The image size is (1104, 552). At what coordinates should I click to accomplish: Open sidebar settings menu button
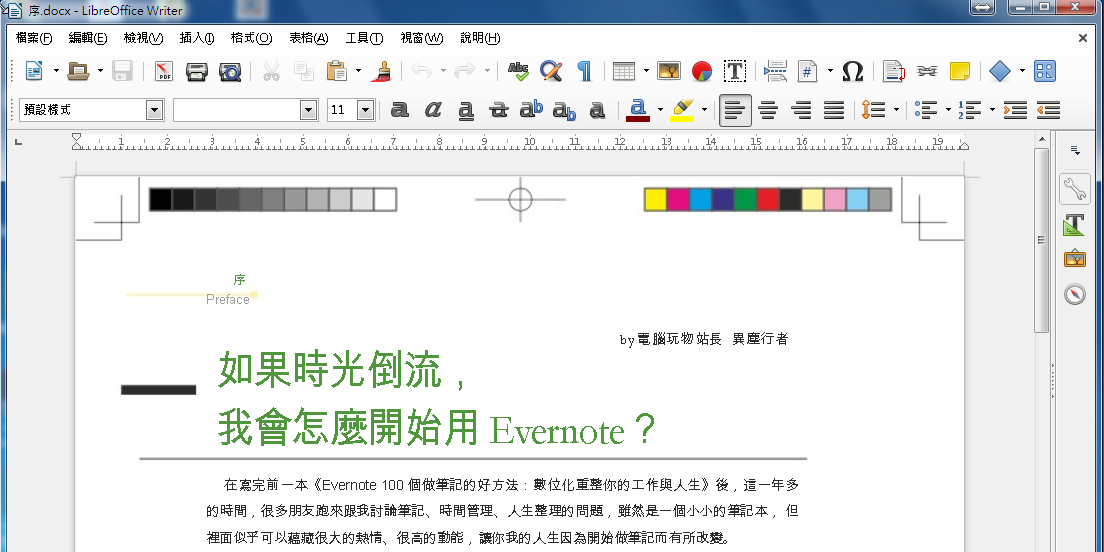coord(1074,150)
